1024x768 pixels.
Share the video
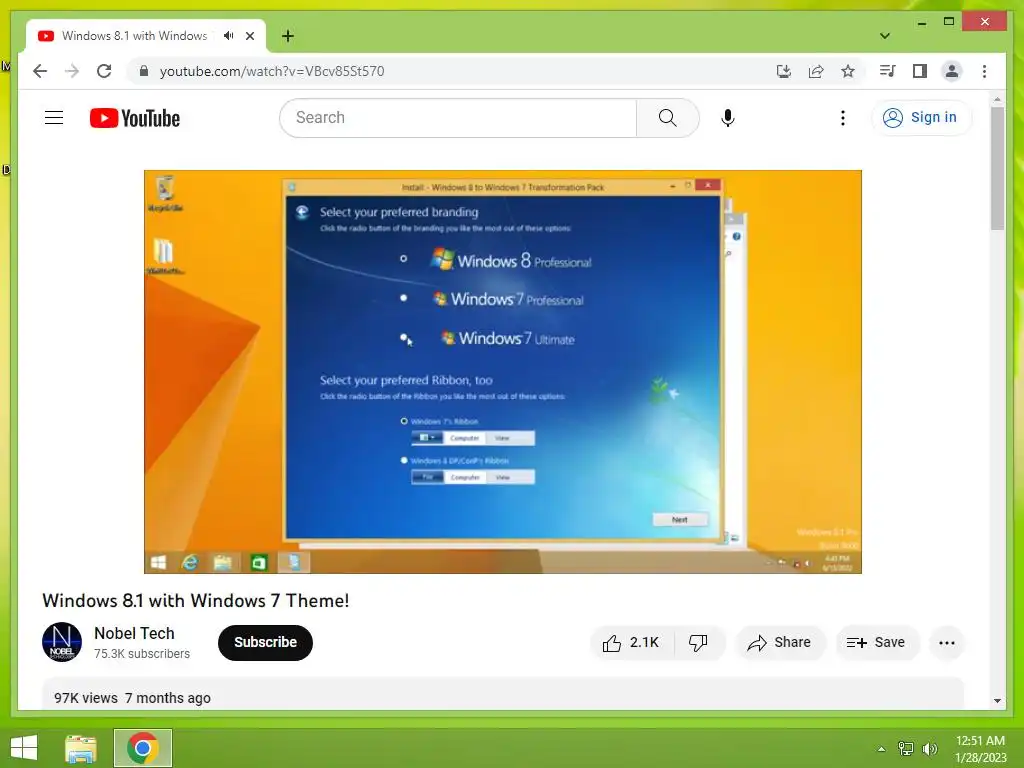coord(780,643)
